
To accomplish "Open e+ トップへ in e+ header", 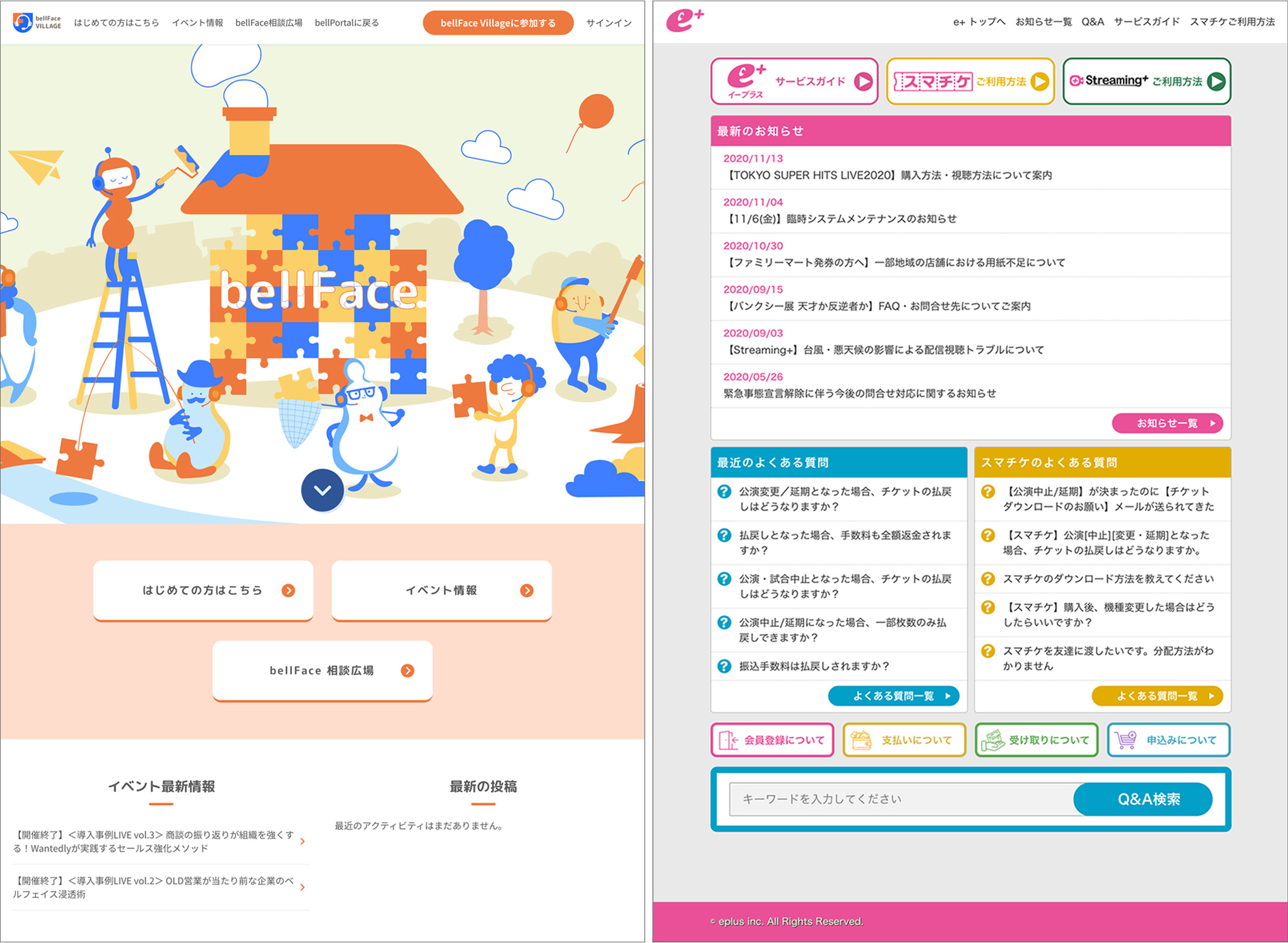I will coord(979,22).
